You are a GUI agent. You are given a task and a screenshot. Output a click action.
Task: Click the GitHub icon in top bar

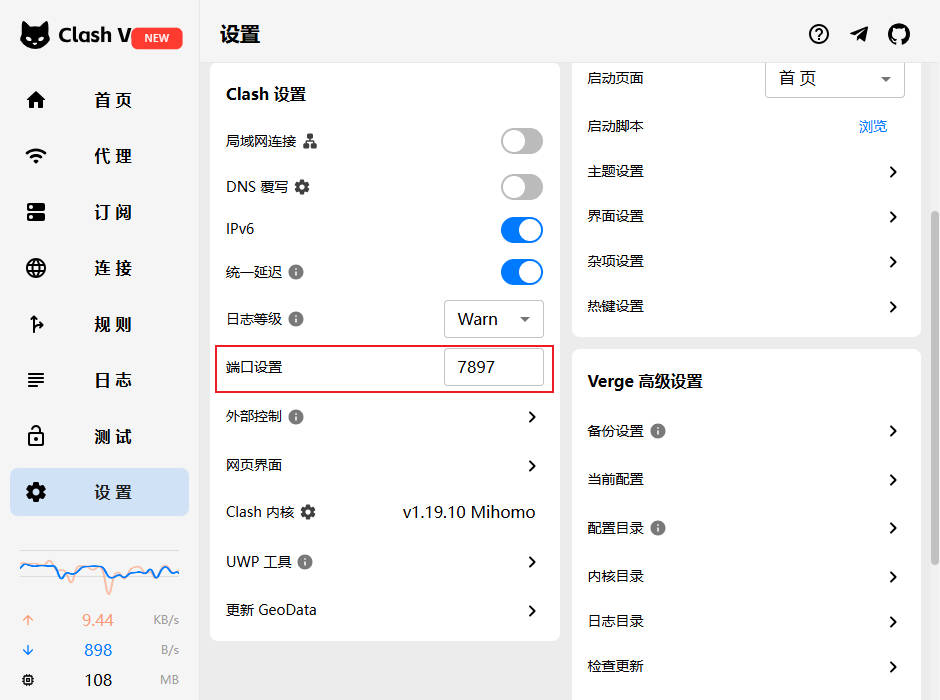(899, 33)
